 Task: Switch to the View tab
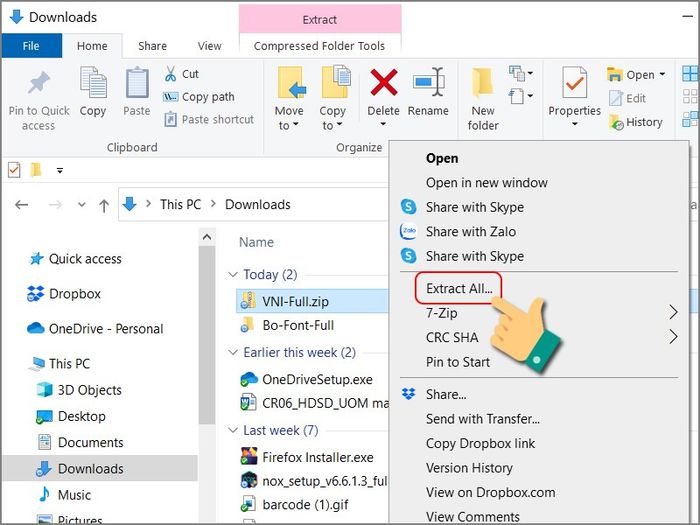[x=209, y=46]
